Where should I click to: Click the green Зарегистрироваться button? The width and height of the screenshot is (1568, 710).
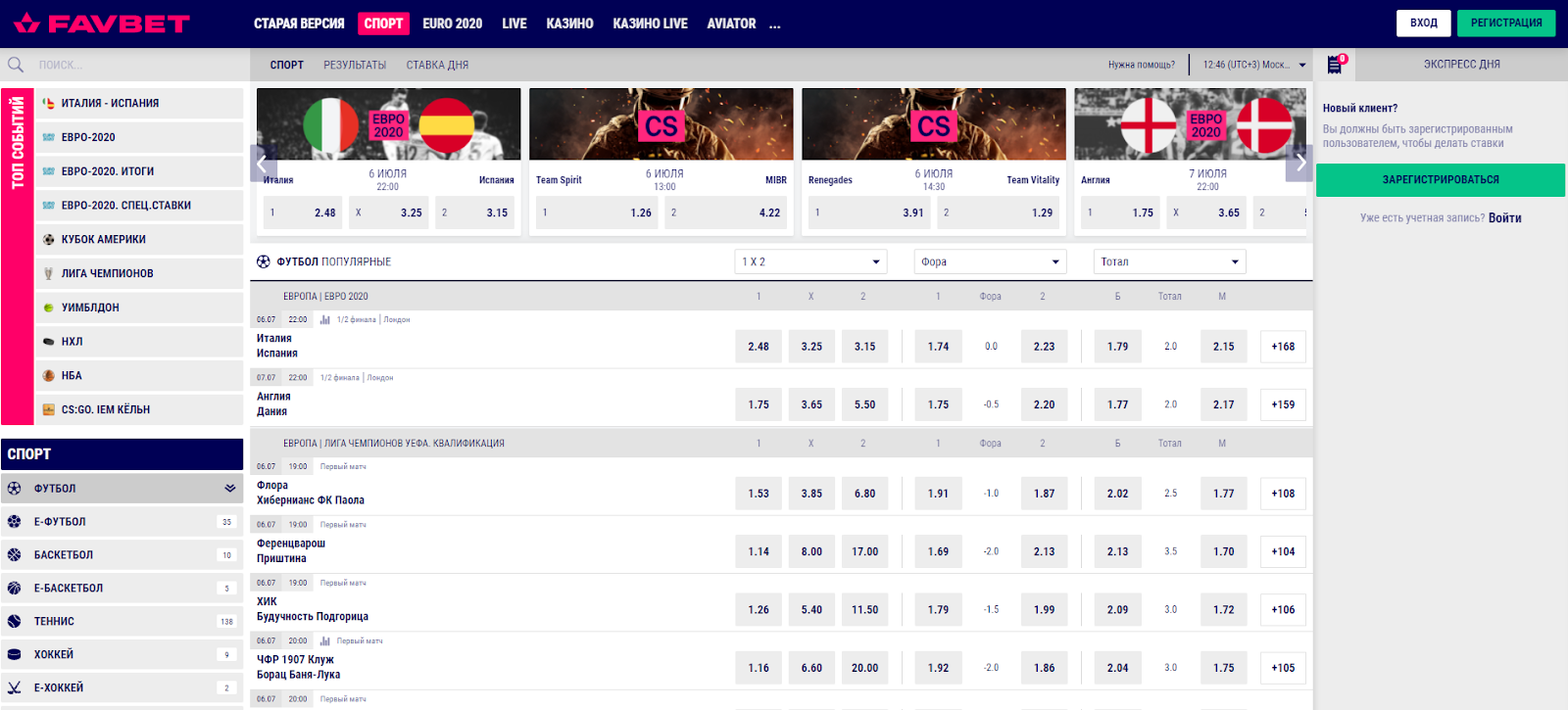1441,180
